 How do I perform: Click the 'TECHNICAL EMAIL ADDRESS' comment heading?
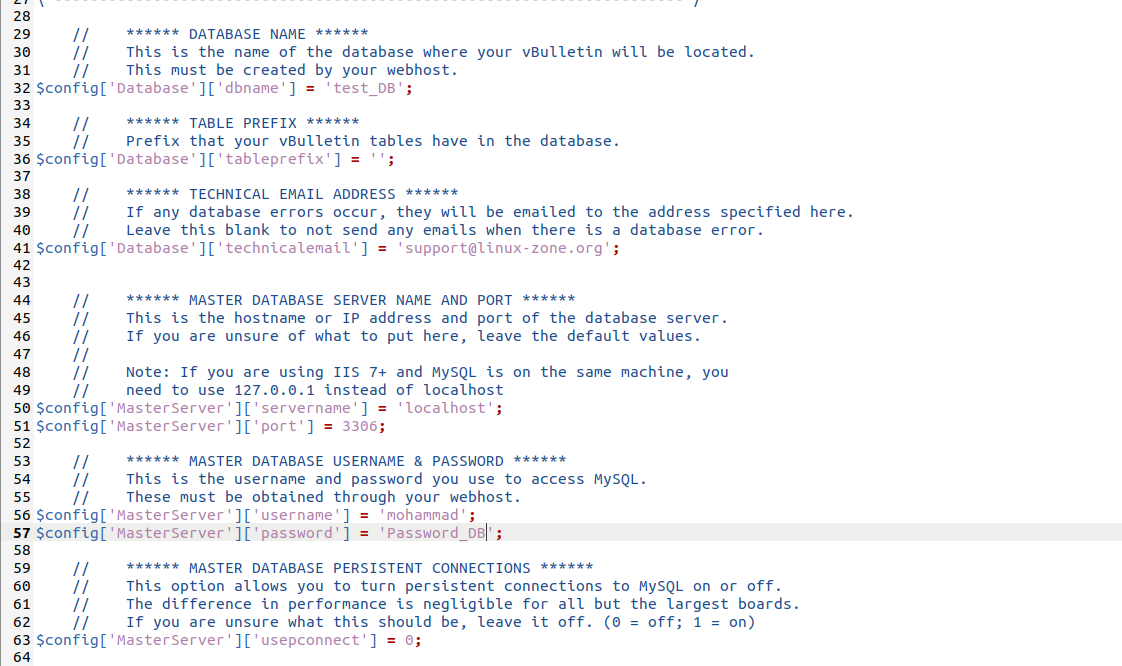pyautogui.click(x=292, y=194)
